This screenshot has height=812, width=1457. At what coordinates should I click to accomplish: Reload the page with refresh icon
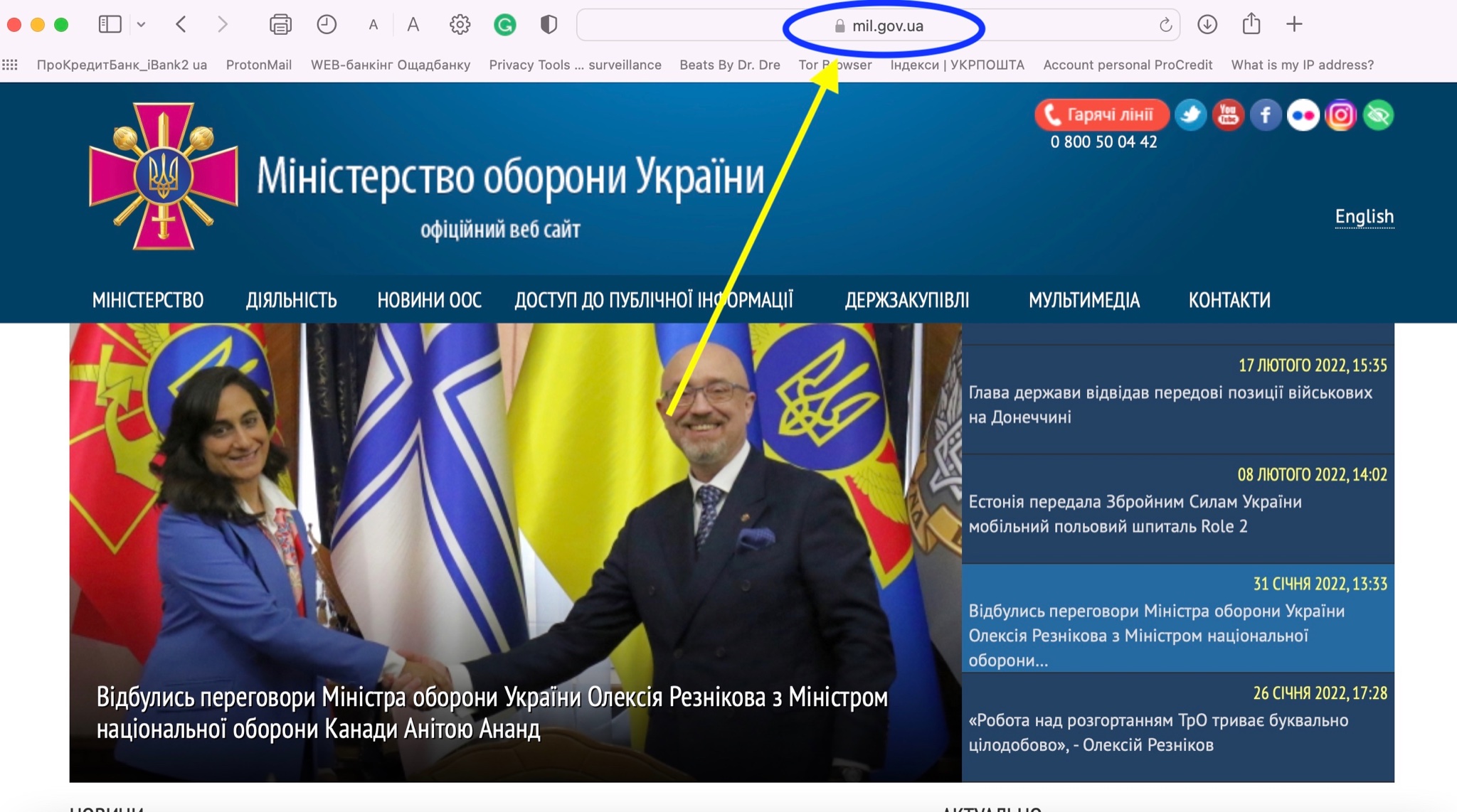point(1165,26)
